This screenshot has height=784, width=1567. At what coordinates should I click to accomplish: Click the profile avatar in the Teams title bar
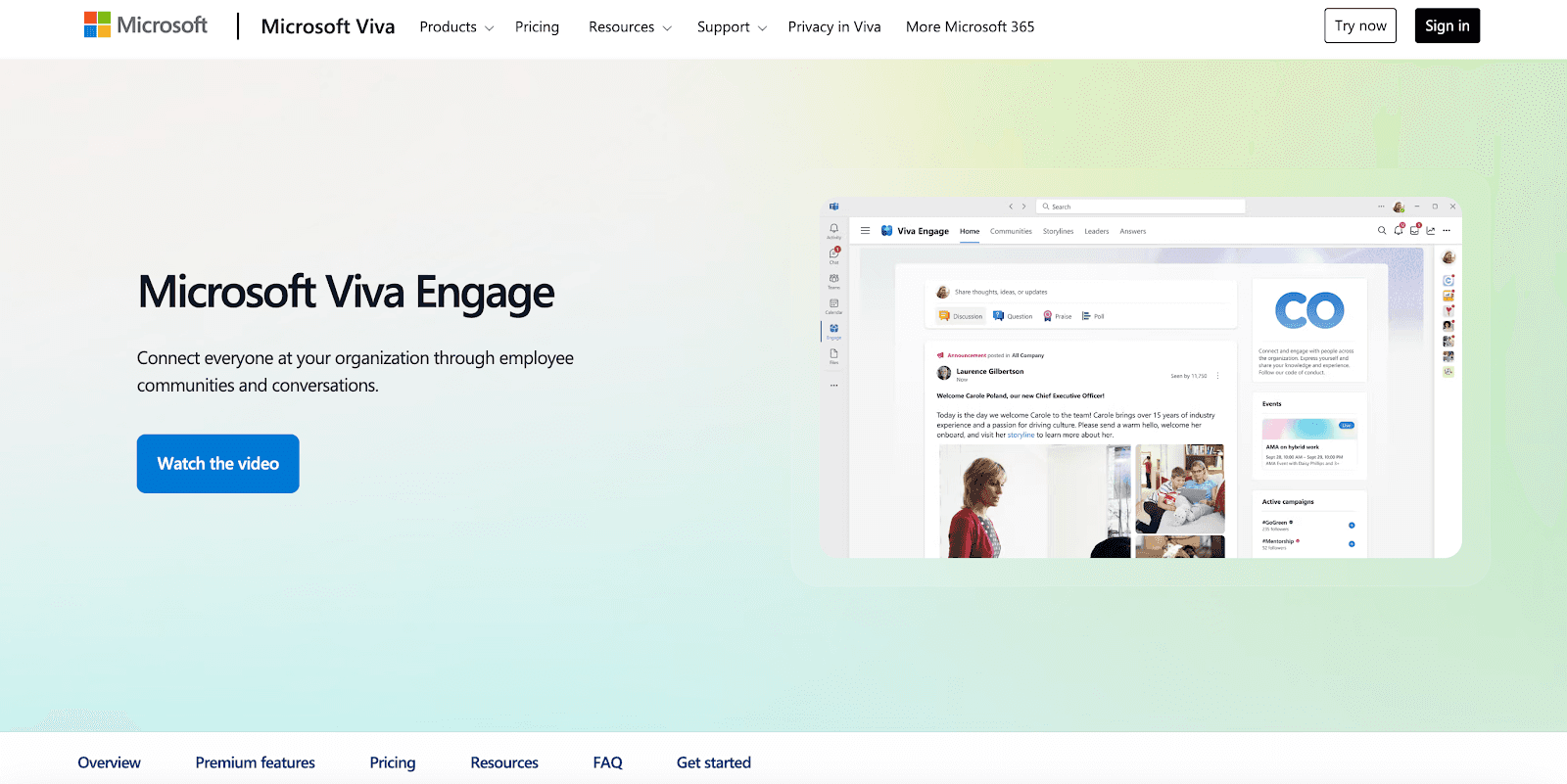click(x=1399, y=207)
